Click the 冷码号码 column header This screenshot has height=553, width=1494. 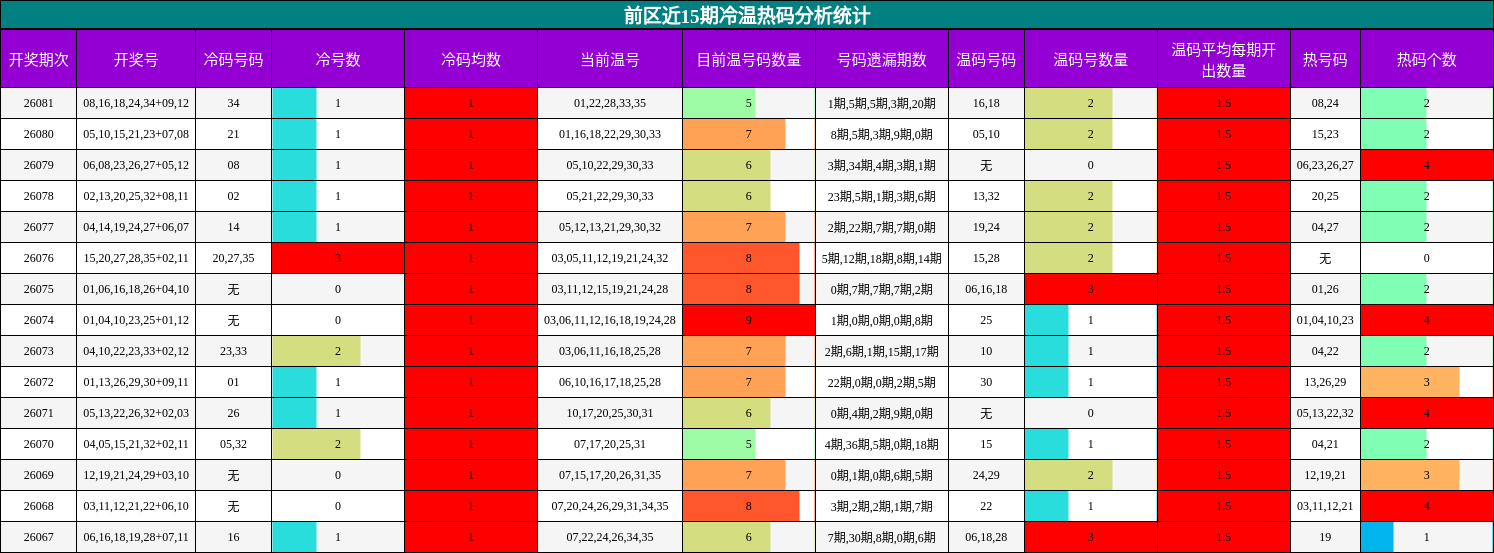[233, 59]
